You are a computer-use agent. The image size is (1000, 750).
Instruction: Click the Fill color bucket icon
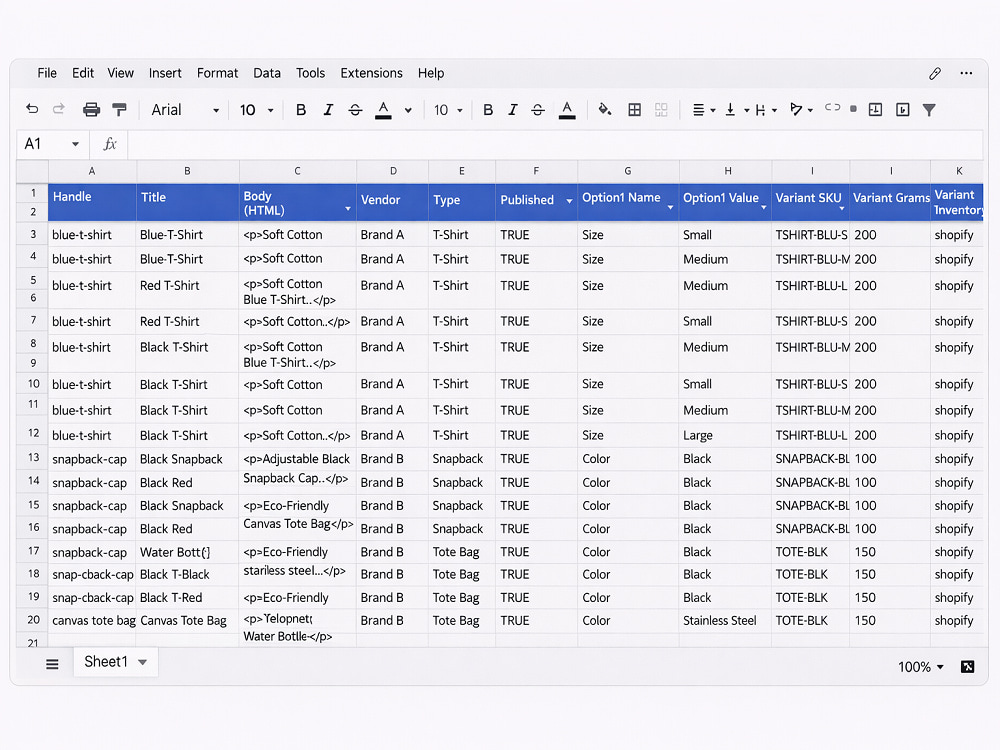click(605, 110)
